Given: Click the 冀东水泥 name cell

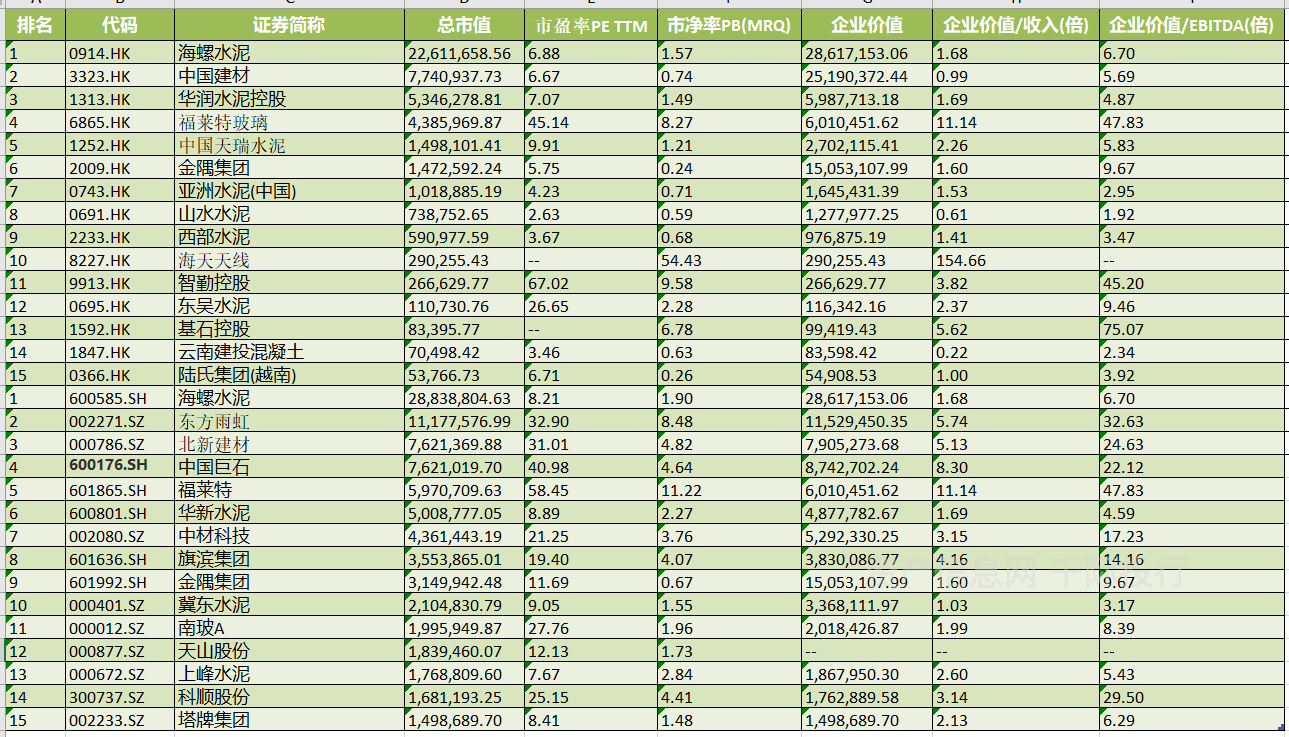Looking at the screenshot, I should [x=289, y=606].
